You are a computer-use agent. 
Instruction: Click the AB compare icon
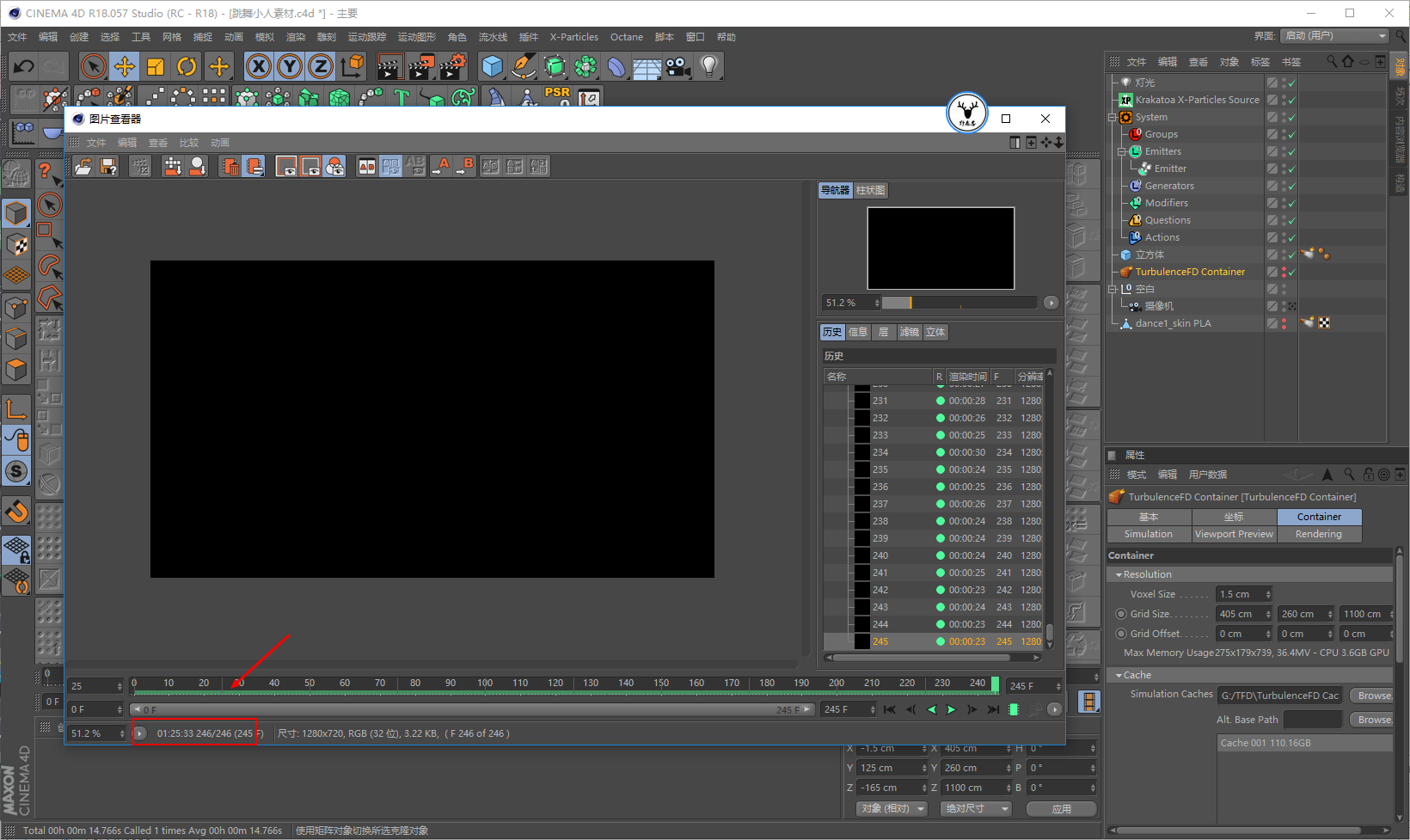(x=367, y=167)
